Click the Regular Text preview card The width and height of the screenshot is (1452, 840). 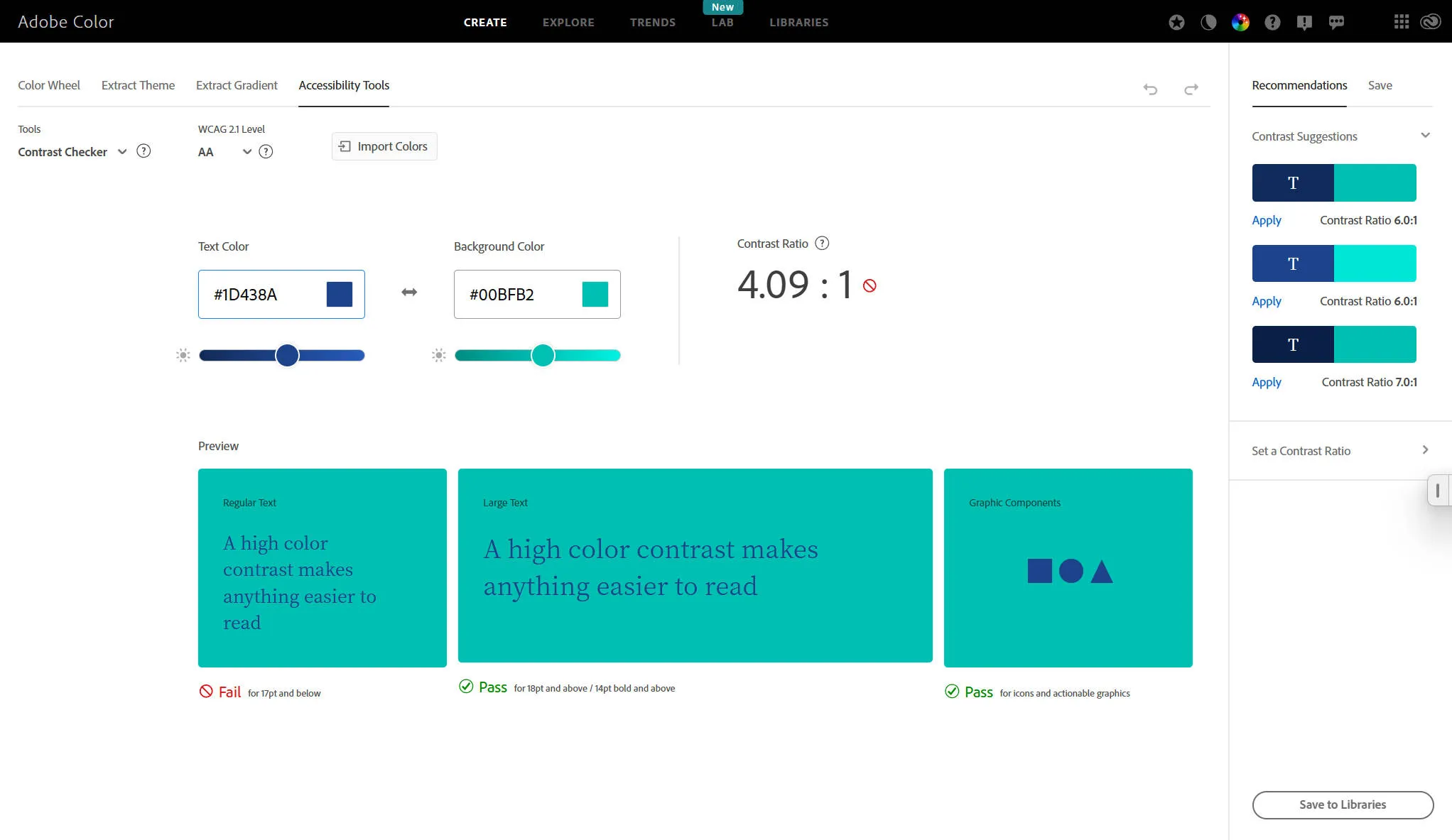[x=323, y=568]
